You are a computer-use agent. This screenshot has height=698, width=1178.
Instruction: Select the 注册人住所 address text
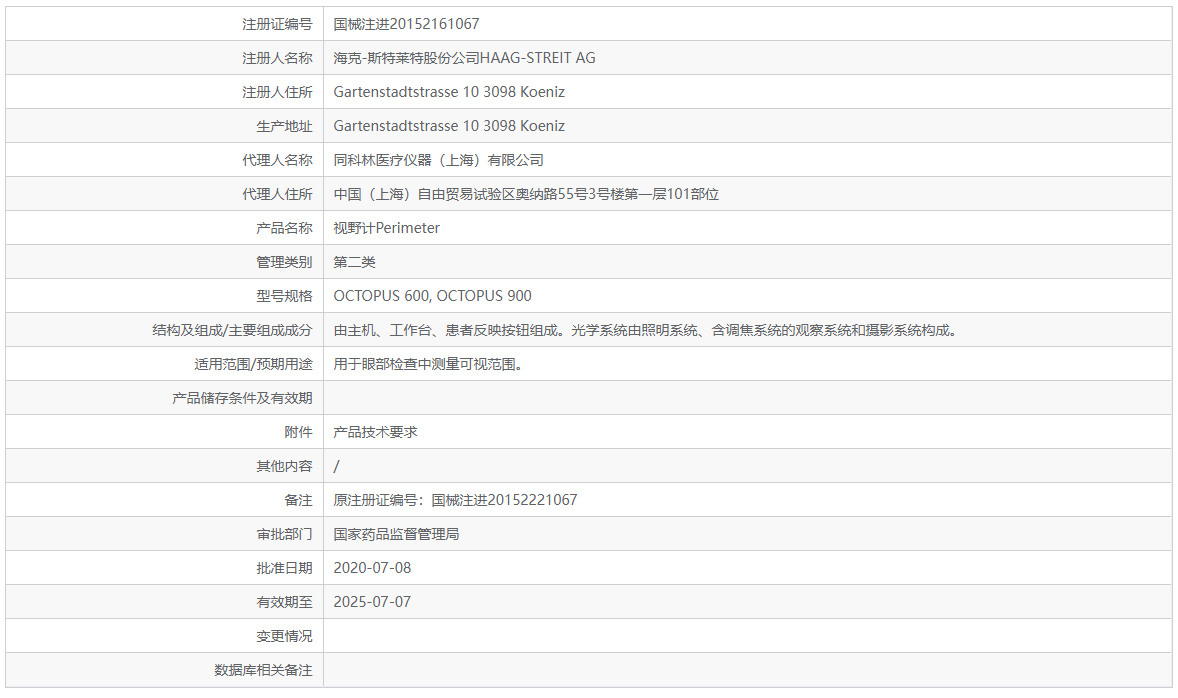tap(450, 91)
